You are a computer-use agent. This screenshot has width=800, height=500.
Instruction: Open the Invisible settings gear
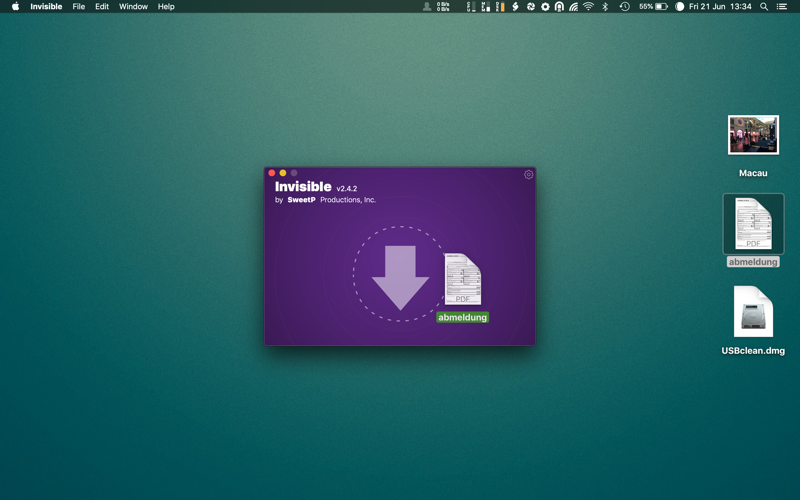coord(529,174)
